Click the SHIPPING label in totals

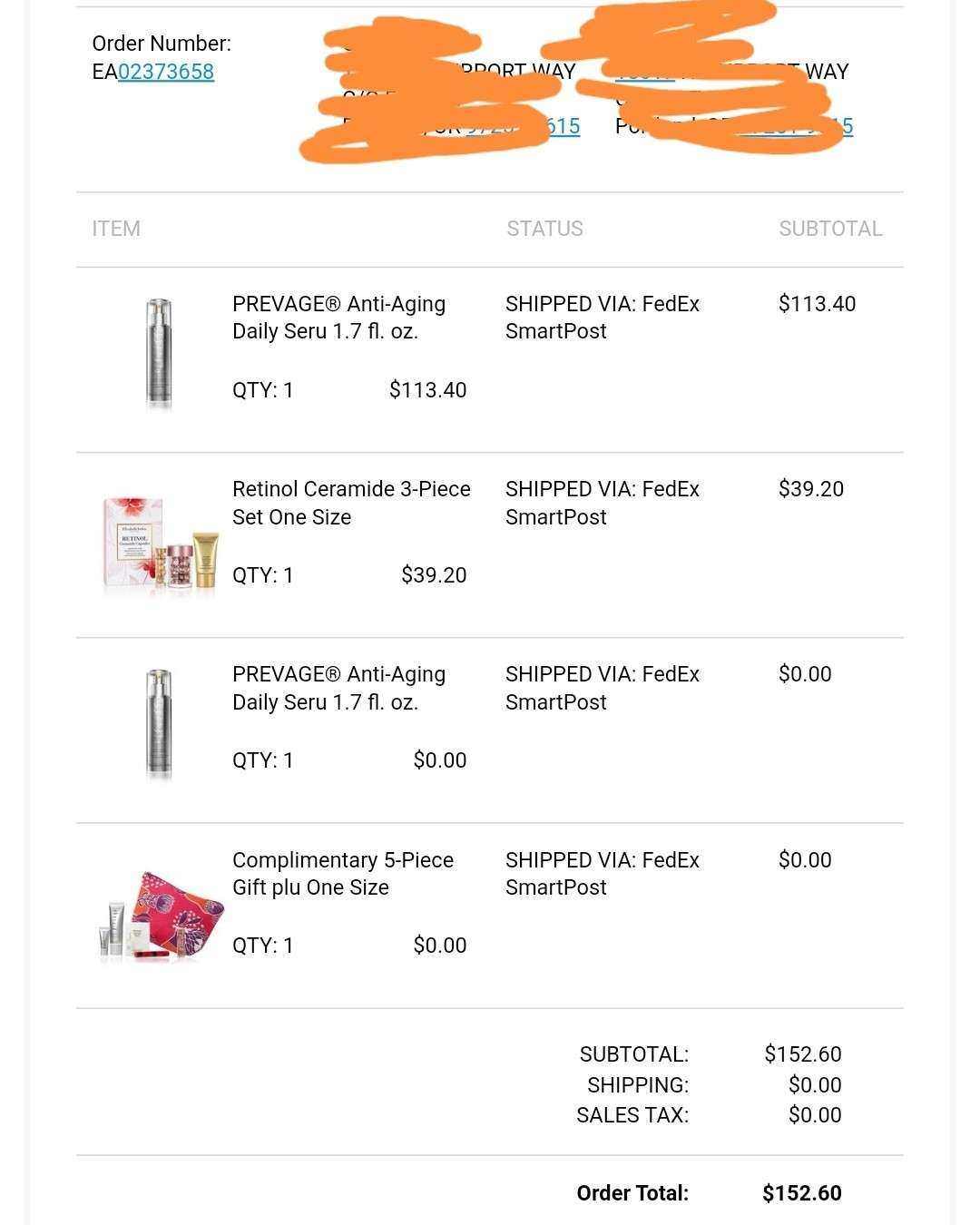click(x=638, y=1085)
